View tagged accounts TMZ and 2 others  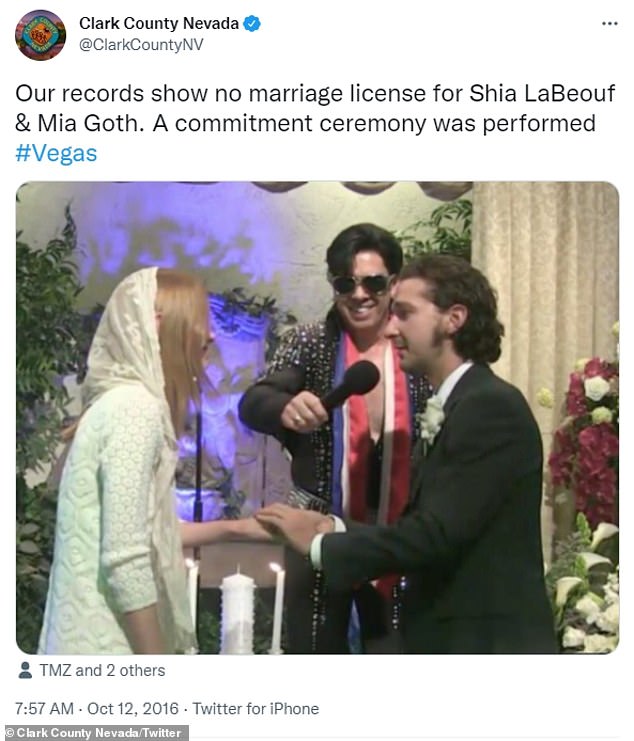pyautogui.click(x=102, y=670)
